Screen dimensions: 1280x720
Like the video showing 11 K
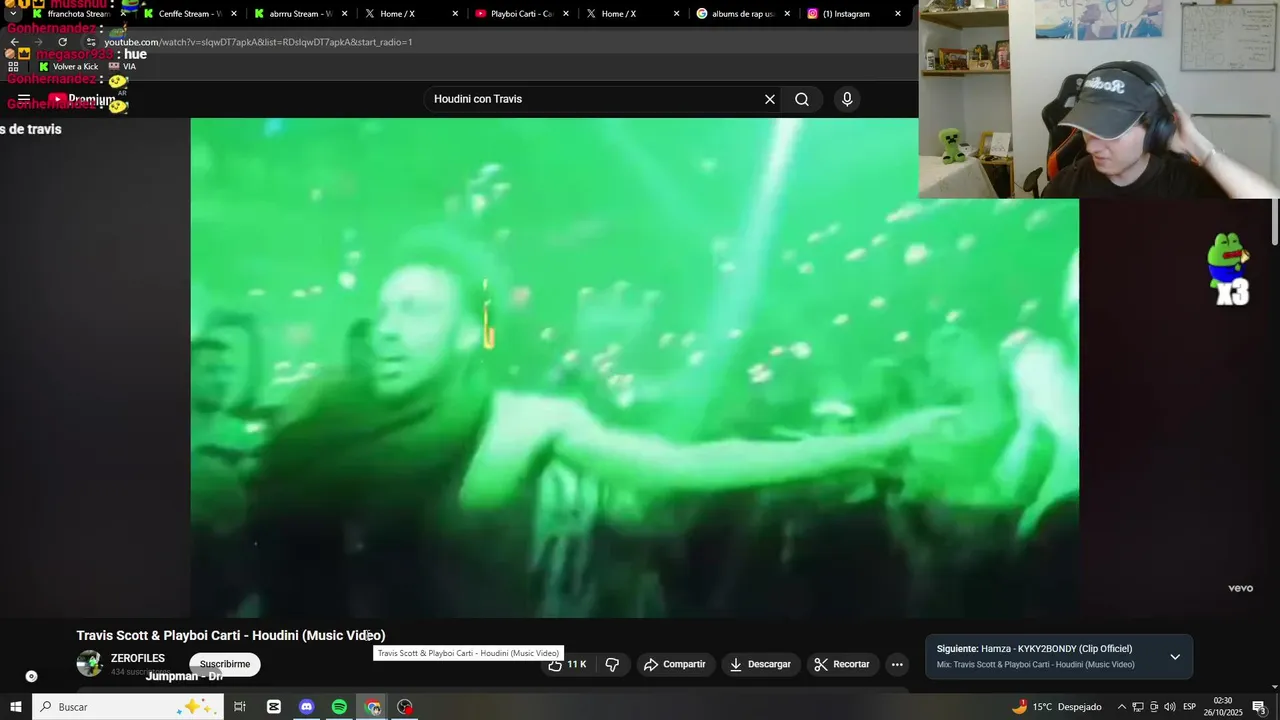[567, 664]
